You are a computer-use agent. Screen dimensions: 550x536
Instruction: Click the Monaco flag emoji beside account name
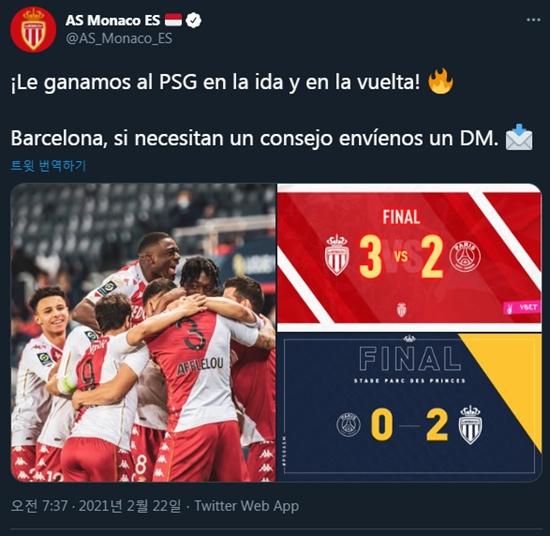tap(173, 20)
